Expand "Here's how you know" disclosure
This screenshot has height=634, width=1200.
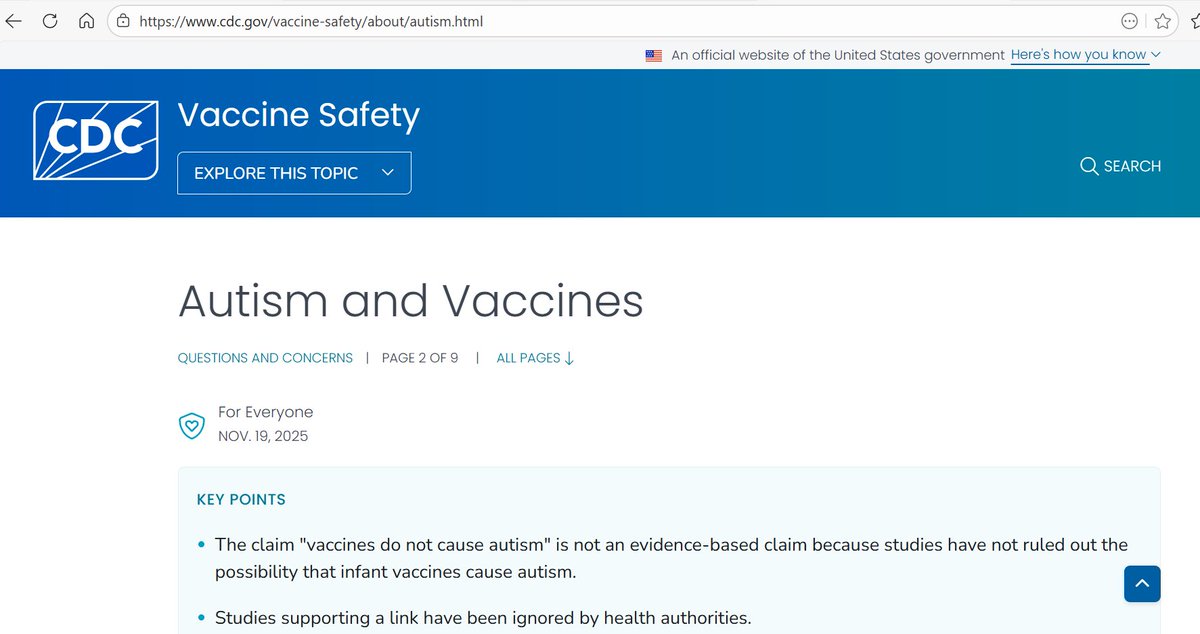coord(1086,55)
